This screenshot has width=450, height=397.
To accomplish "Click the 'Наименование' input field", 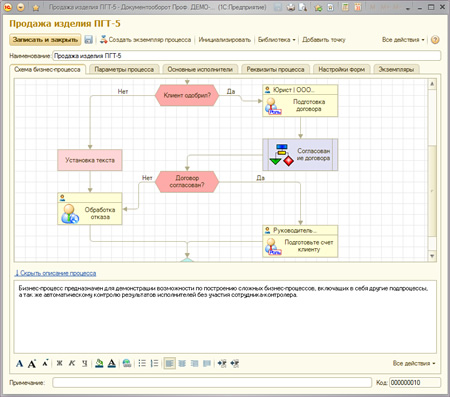I will tap(247, 56).
